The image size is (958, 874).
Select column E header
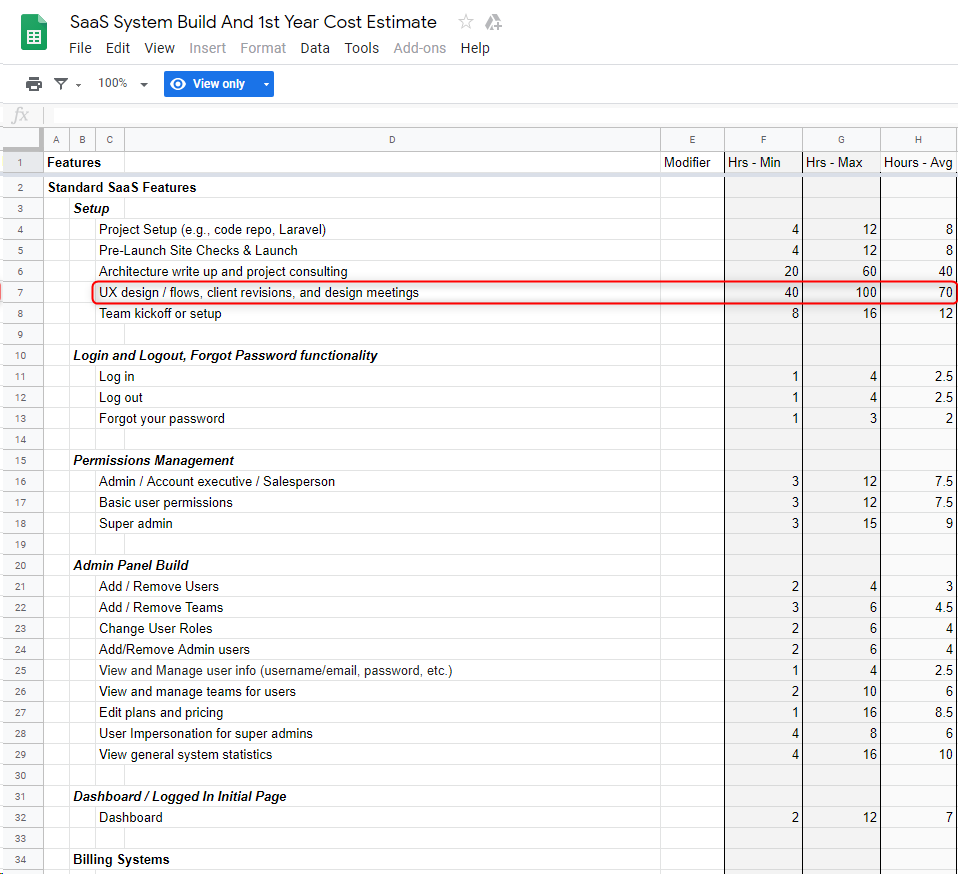(x=692, y=140)
